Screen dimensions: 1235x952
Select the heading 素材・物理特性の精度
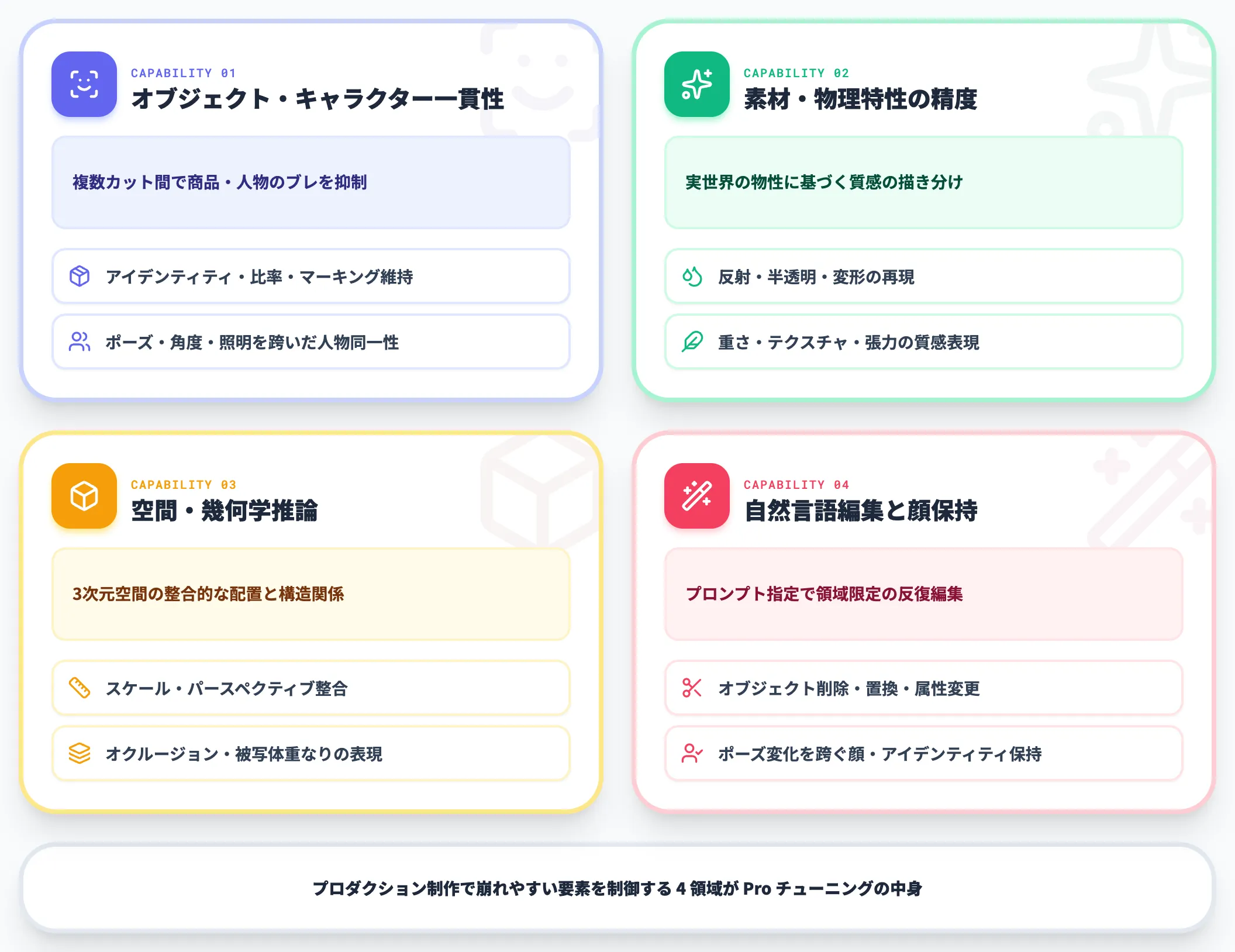point(860,99)
